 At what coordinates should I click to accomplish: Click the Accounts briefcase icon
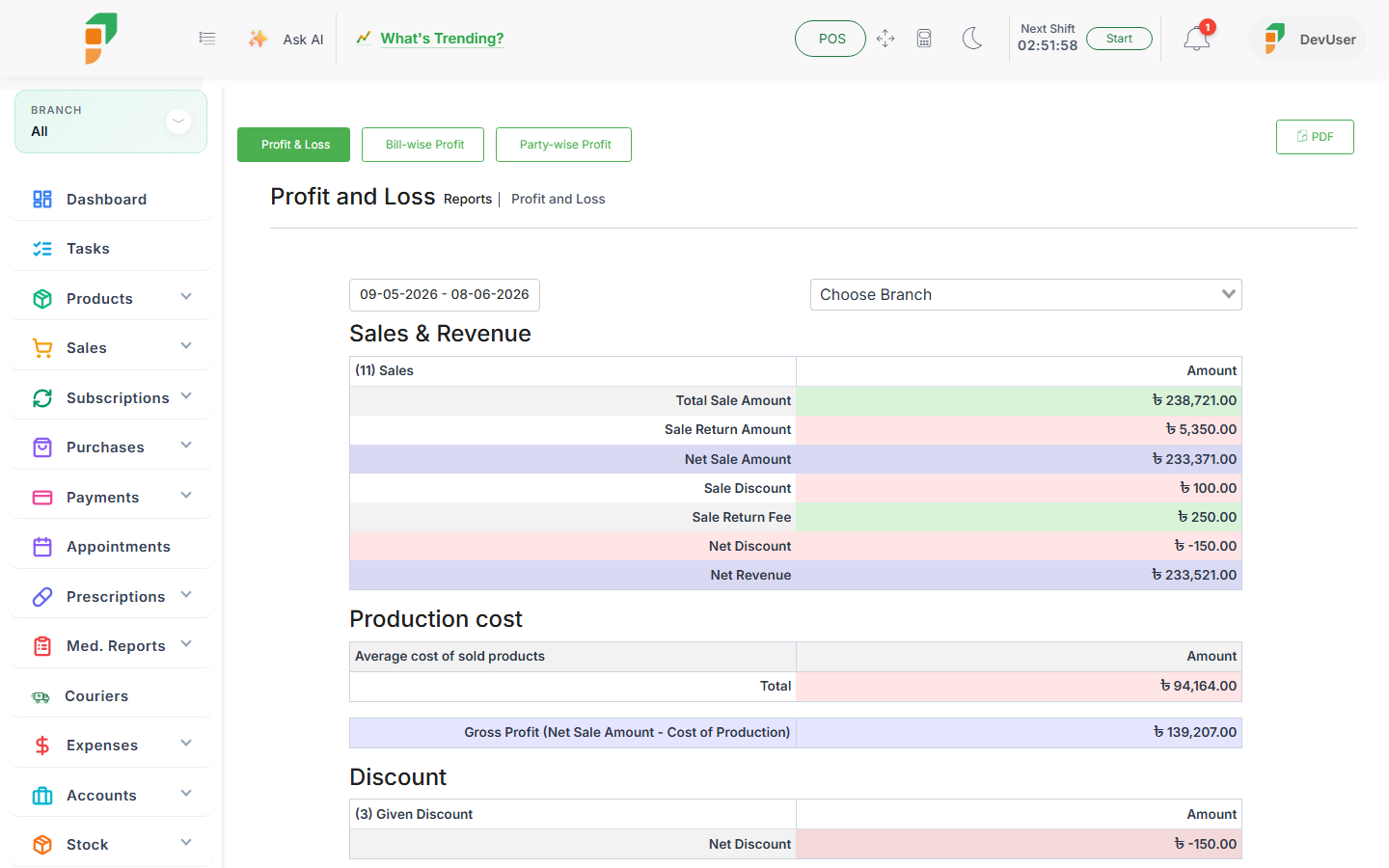tap(42, 796)
